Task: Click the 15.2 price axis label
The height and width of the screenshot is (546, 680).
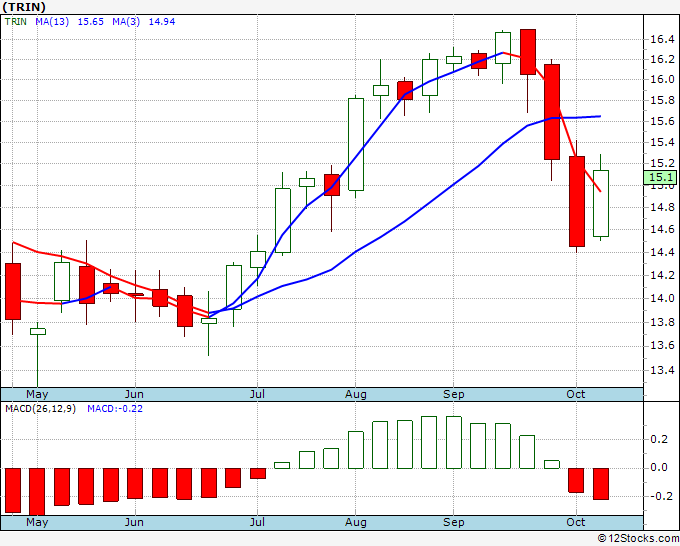Action: (662, 163)
